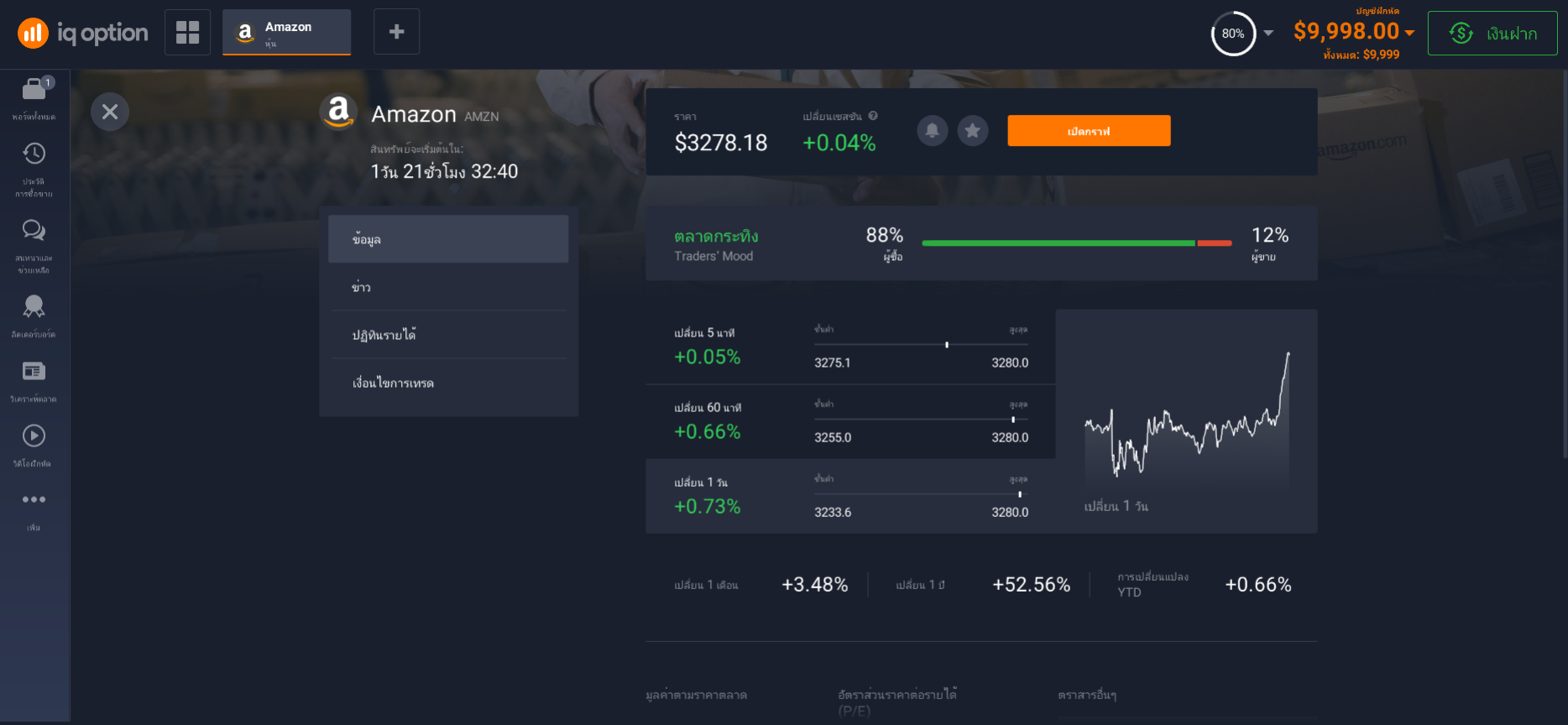
Task: Open video tutorials play icon
Action: coord(34,436)
